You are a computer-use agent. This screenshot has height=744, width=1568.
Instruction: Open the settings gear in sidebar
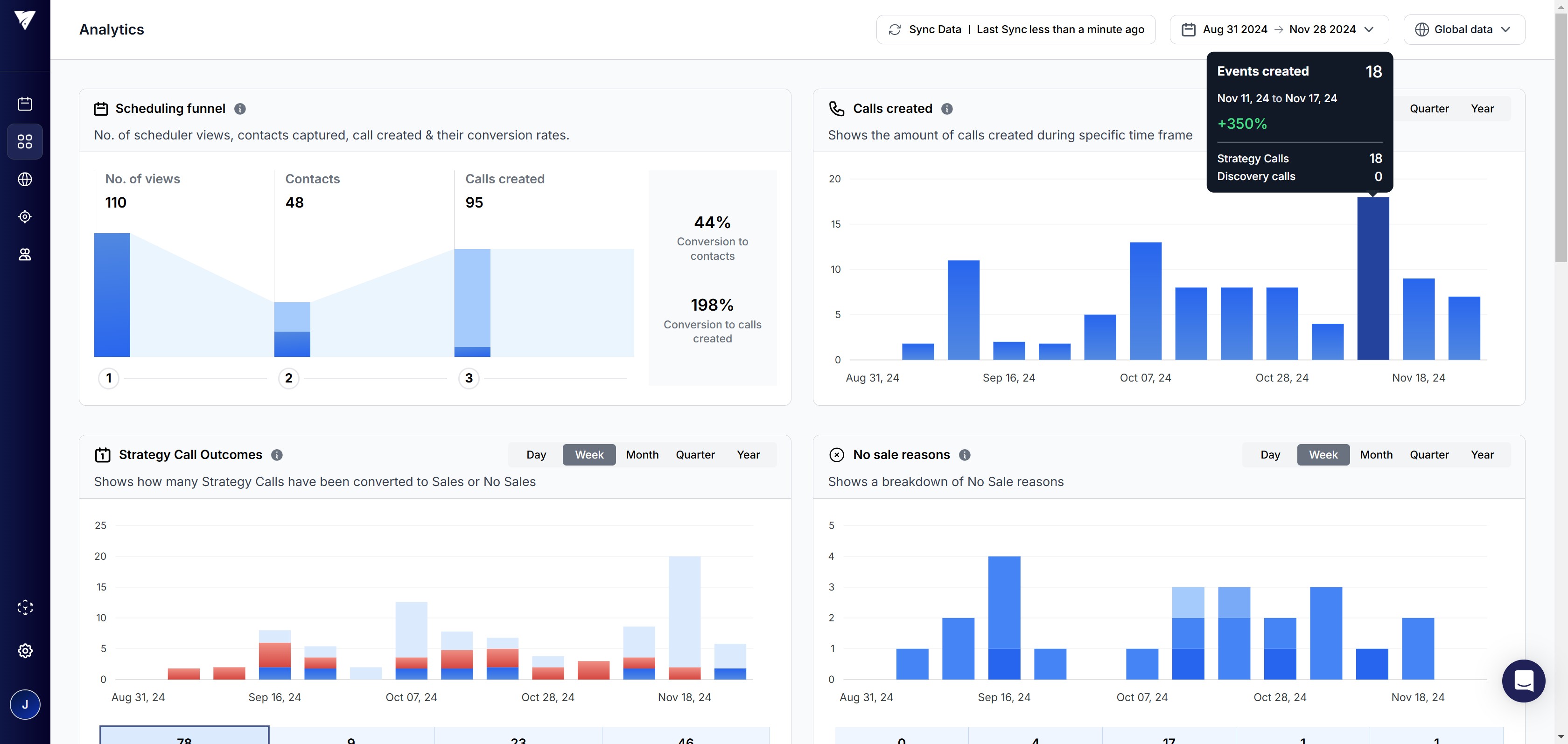point(25,651)
